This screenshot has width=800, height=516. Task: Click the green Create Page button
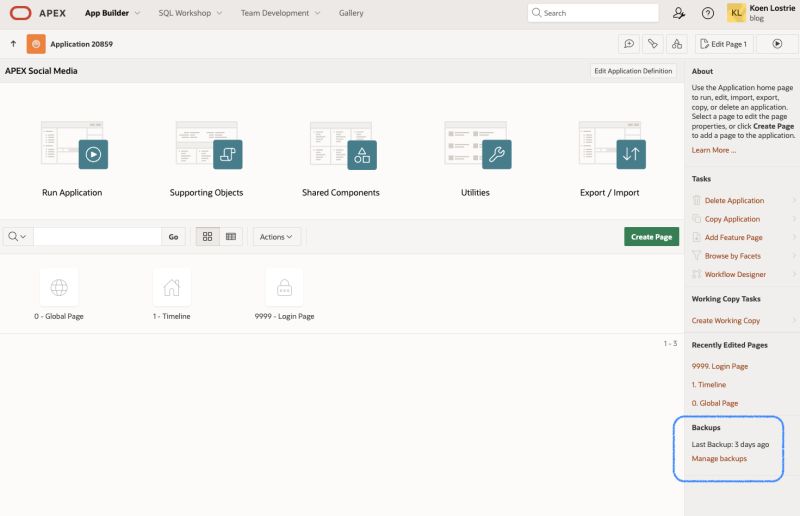[651, 236]
